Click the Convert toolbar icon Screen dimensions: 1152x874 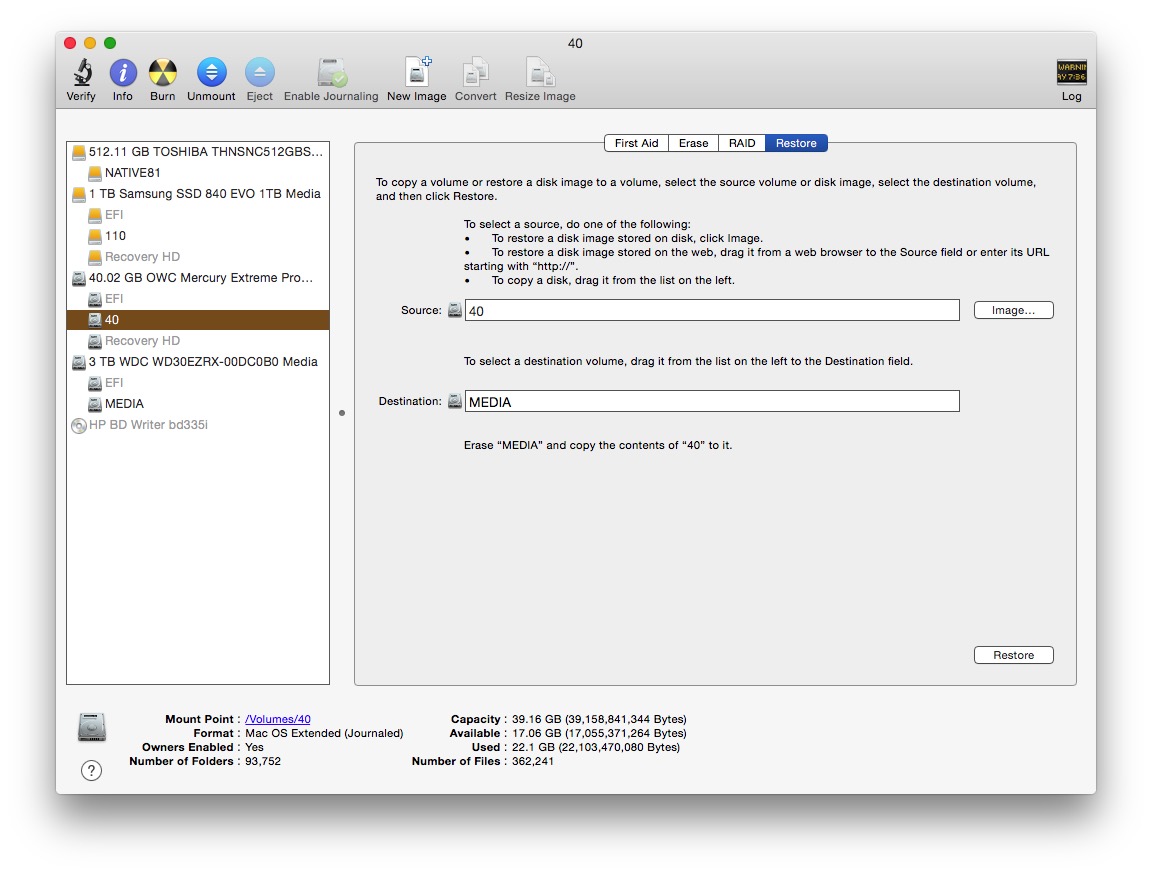(475, 72)
